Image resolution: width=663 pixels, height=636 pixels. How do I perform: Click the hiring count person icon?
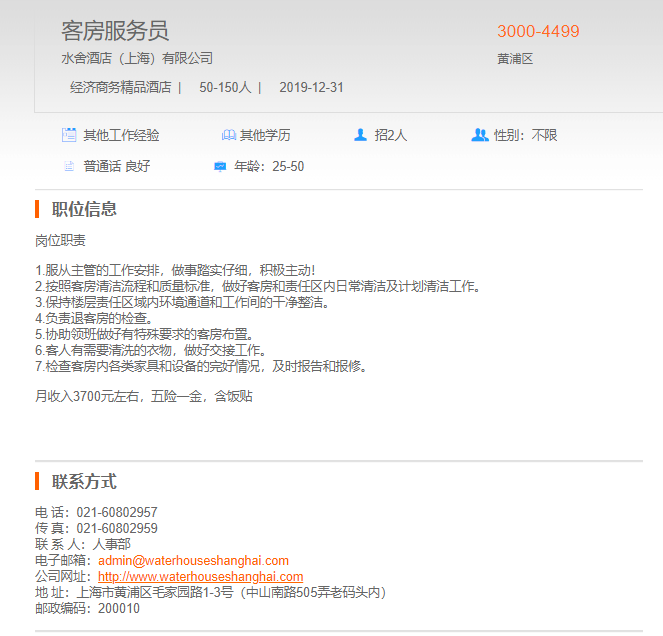pyautogui.click(x=360, y=135)
